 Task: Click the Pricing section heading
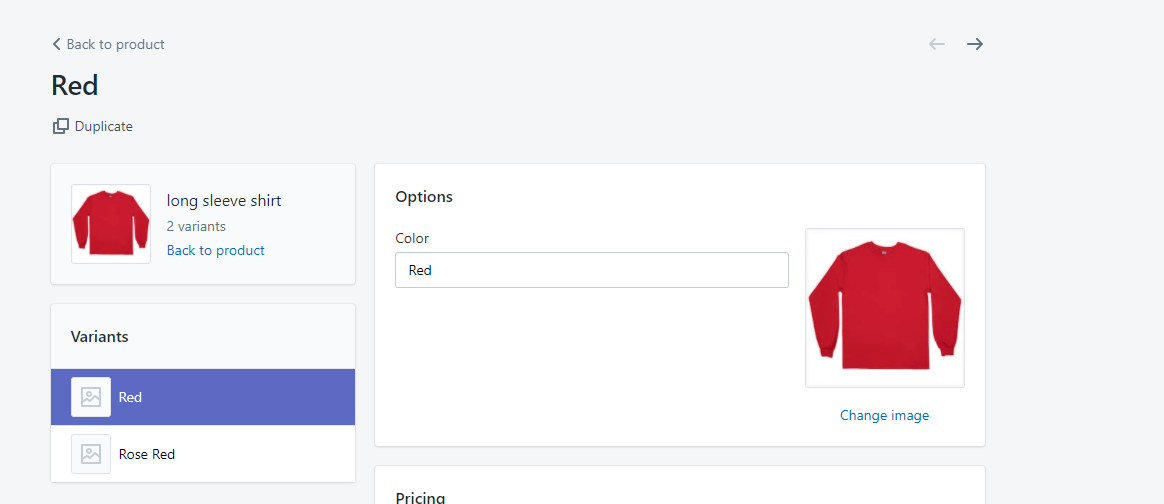(420, 497)
